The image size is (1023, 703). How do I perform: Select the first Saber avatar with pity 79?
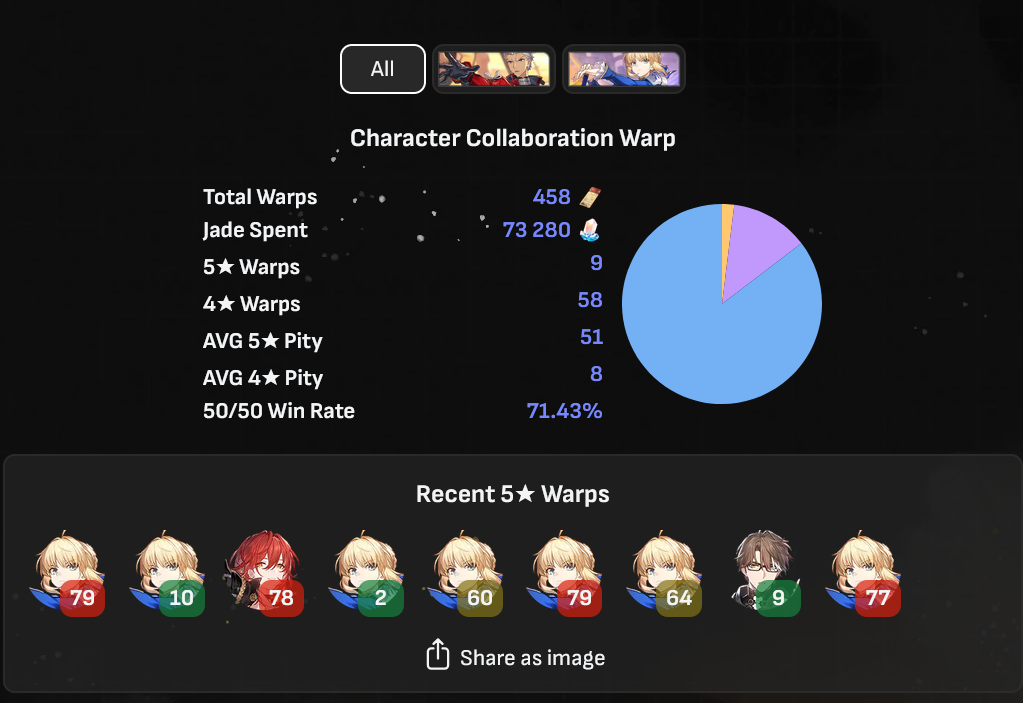coord(67,572)
